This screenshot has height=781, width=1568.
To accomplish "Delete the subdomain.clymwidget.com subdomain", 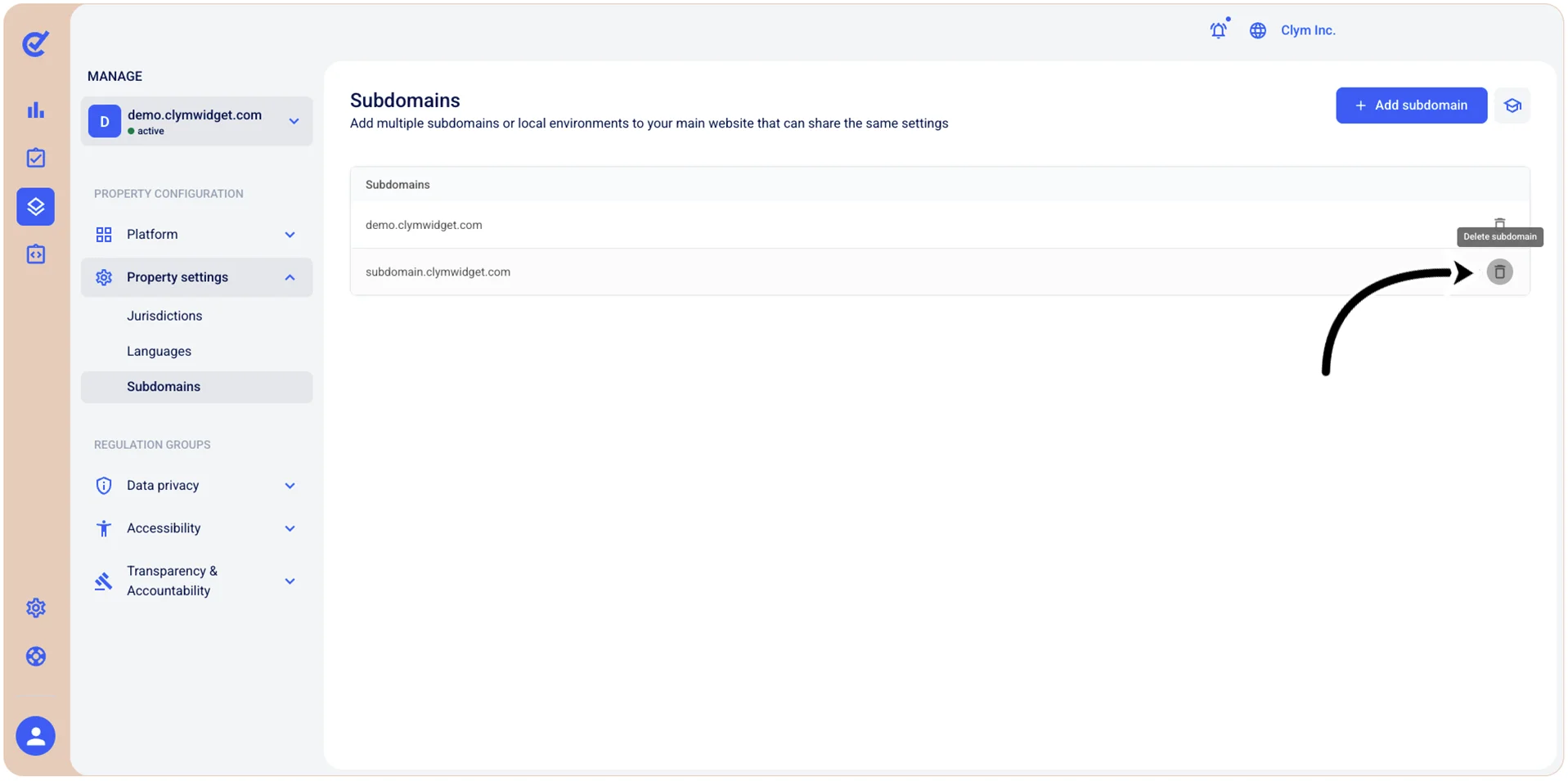I will 1499,272.
